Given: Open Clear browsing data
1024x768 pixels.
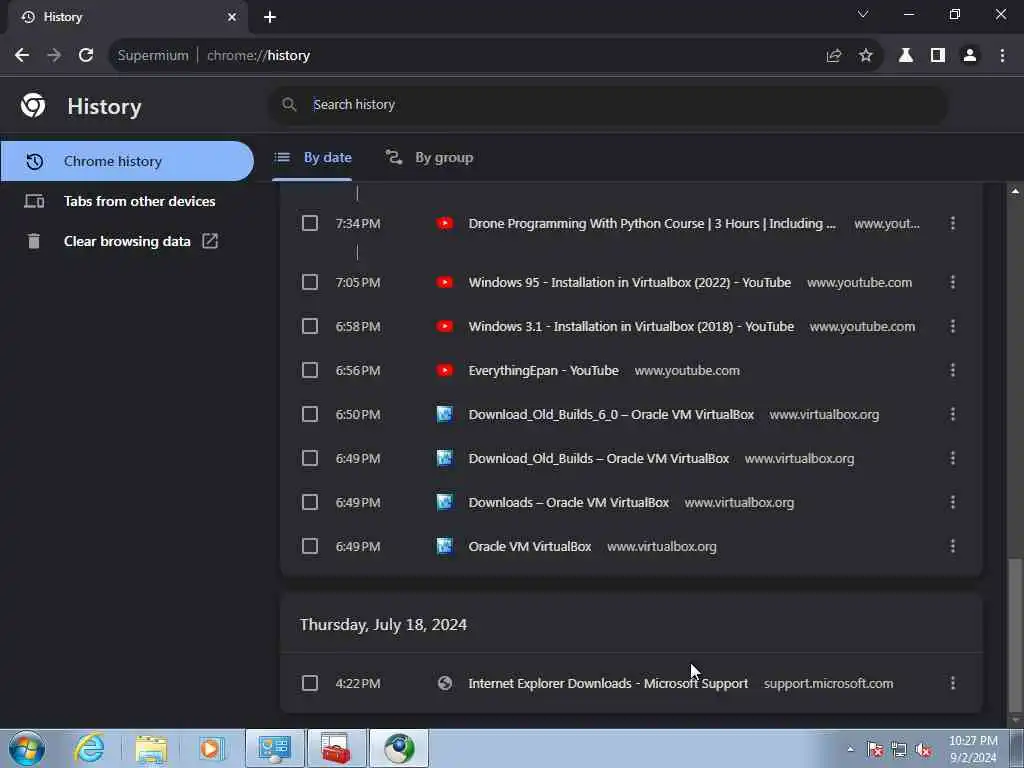Looking at the screenshot, I should point(127,241).
